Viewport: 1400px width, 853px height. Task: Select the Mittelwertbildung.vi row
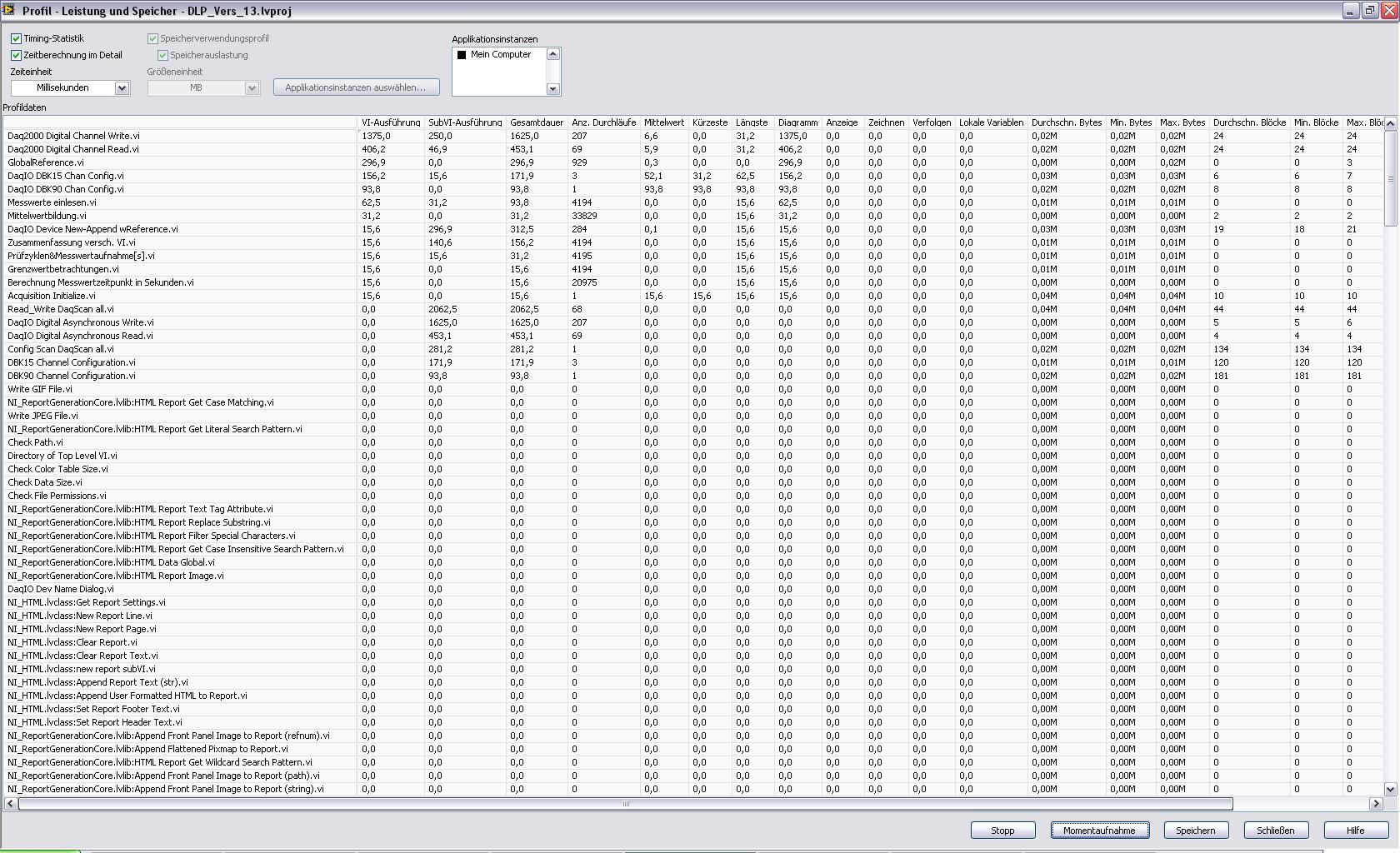pos(693,216)
